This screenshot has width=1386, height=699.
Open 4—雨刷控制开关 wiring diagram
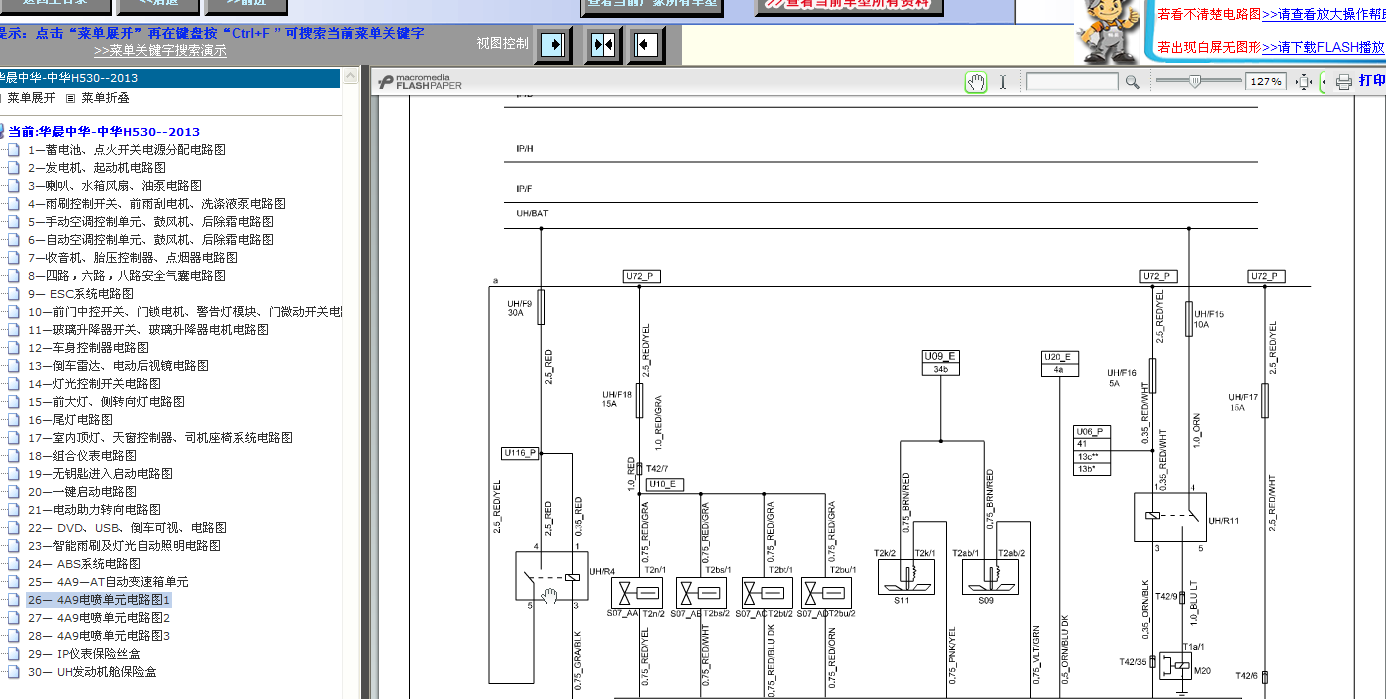click(157, 204)
